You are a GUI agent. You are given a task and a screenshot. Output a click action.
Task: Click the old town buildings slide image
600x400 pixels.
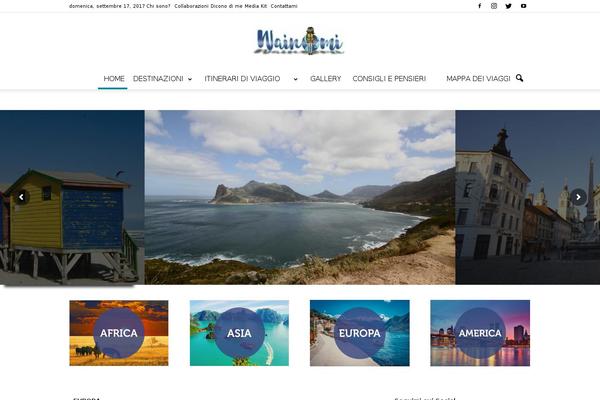pyautogui.click(x=528, y=197)
